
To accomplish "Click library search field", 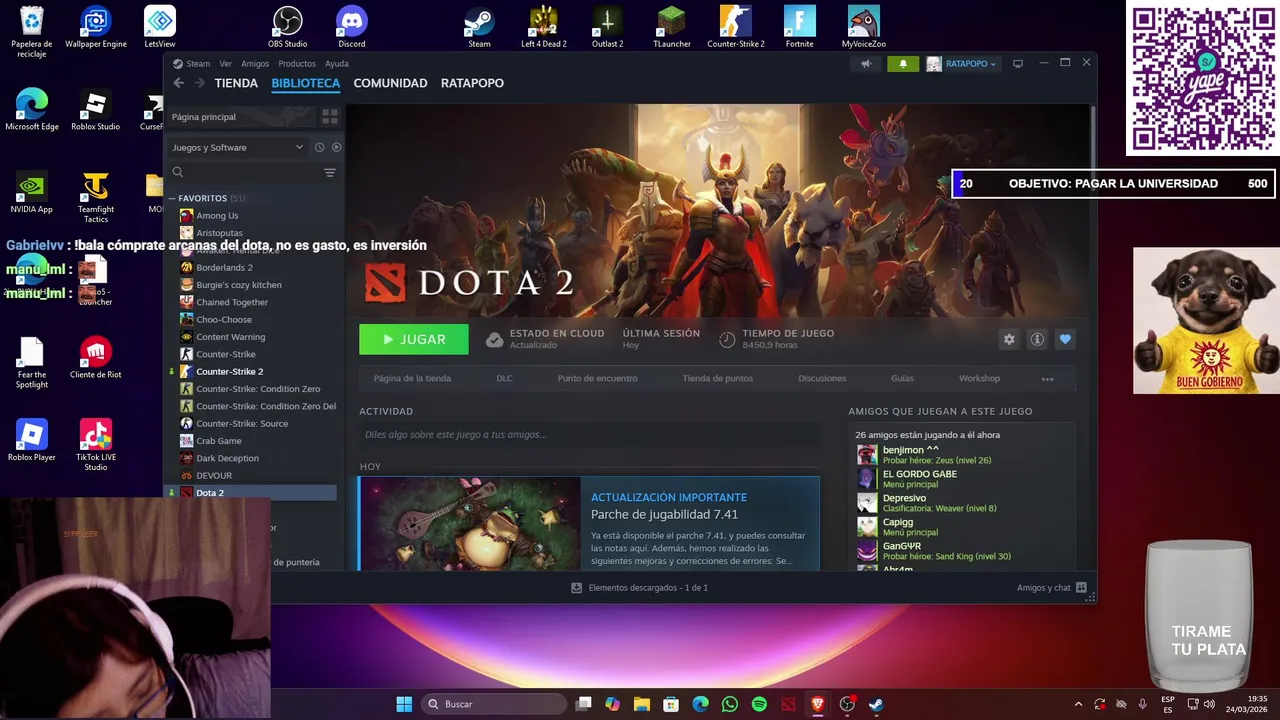I will coord(245,172).
